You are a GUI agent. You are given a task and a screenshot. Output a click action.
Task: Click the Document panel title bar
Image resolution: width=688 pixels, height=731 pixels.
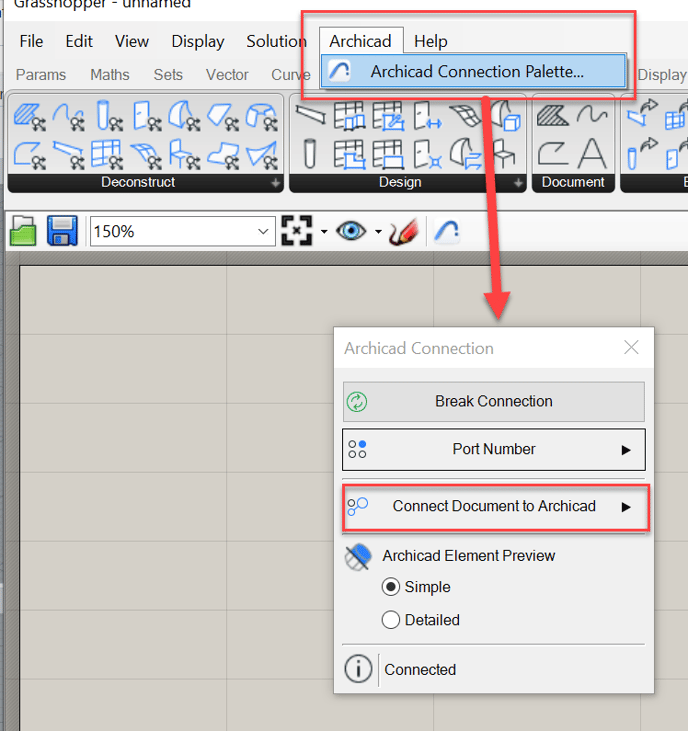[573, 183]
